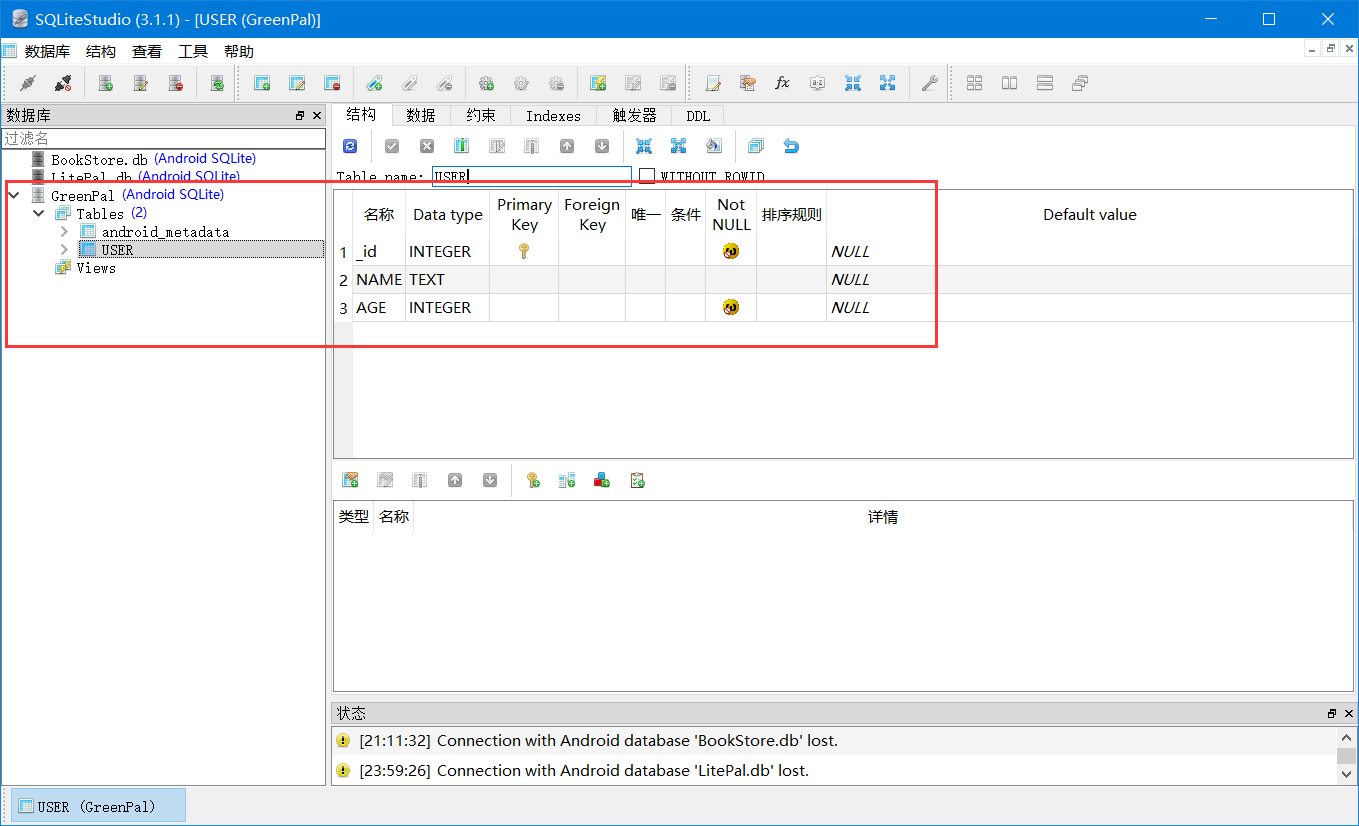Open the 查看 menu

147,52
